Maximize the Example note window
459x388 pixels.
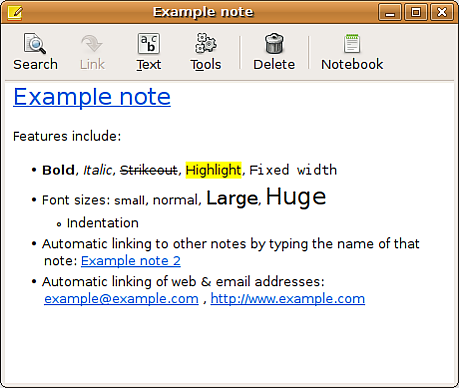tap(416, 13)
